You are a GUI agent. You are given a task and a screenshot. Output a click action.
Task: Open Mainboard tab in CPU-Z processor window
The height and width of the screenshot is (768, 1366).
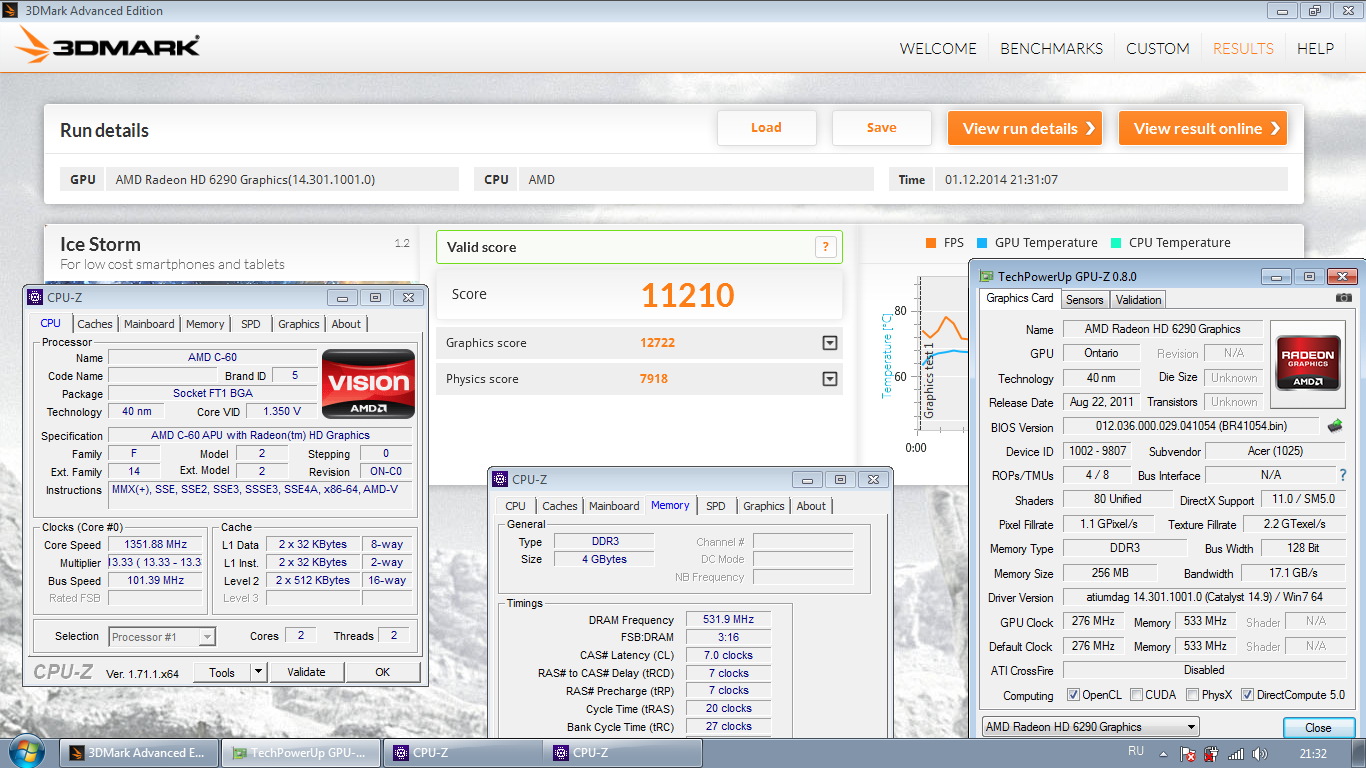[x=149, y=324]
